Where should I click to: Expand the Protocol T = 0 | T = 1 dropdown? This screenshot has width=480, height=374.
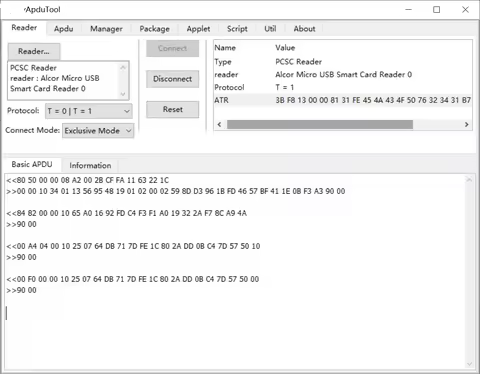pos(89,111)
